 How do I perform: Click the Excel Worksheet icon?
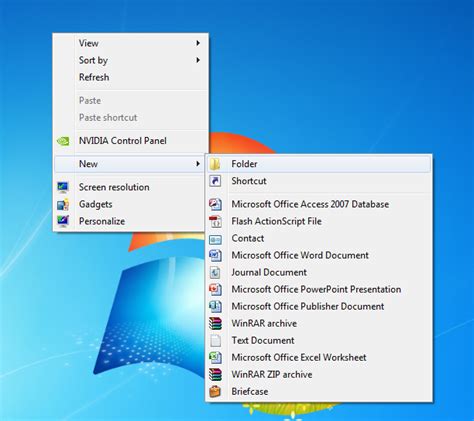click(x=215, y=357)
